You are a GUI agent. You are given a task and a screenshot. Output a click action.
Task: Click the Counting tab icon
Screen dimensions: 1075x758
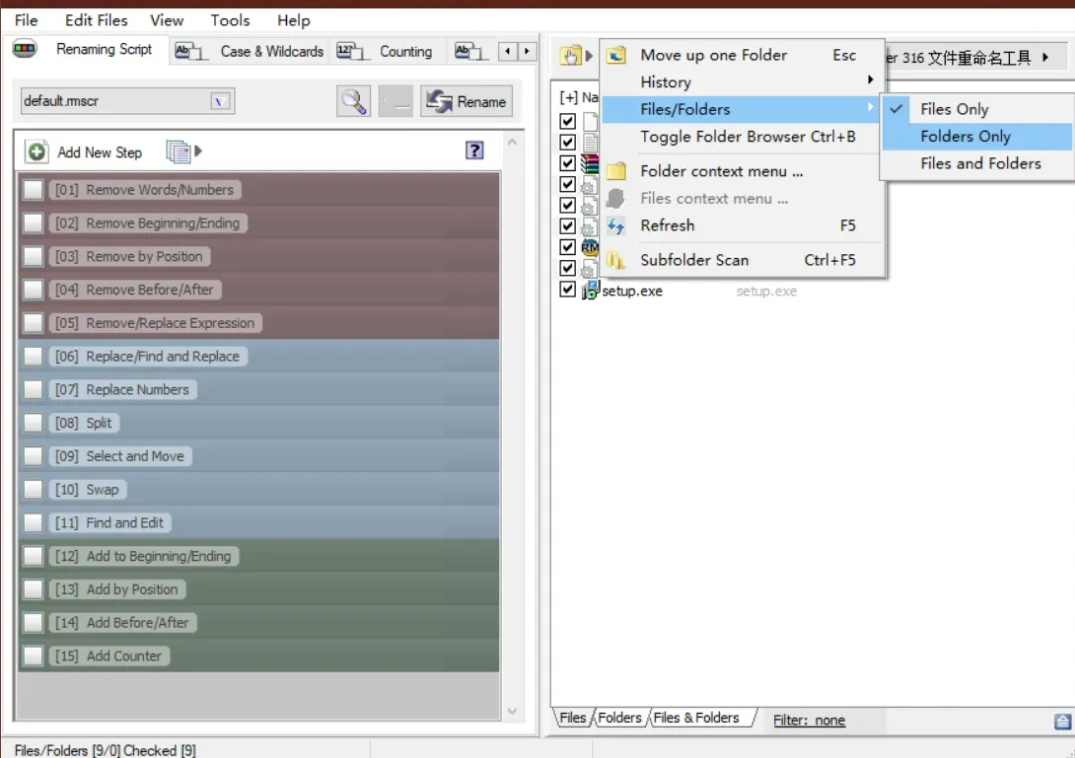(x=352, y=51)
